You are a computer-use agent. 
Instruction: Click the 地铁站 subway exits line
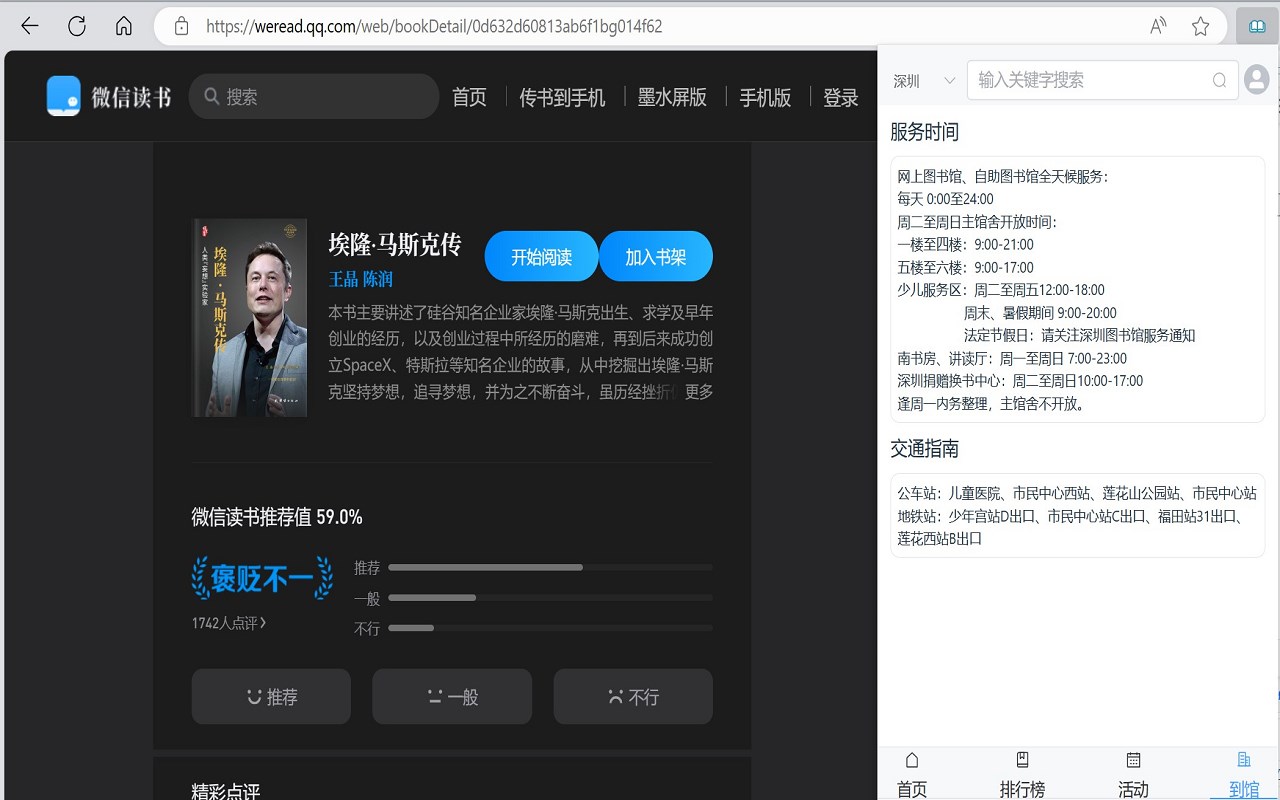point(1070,527)
